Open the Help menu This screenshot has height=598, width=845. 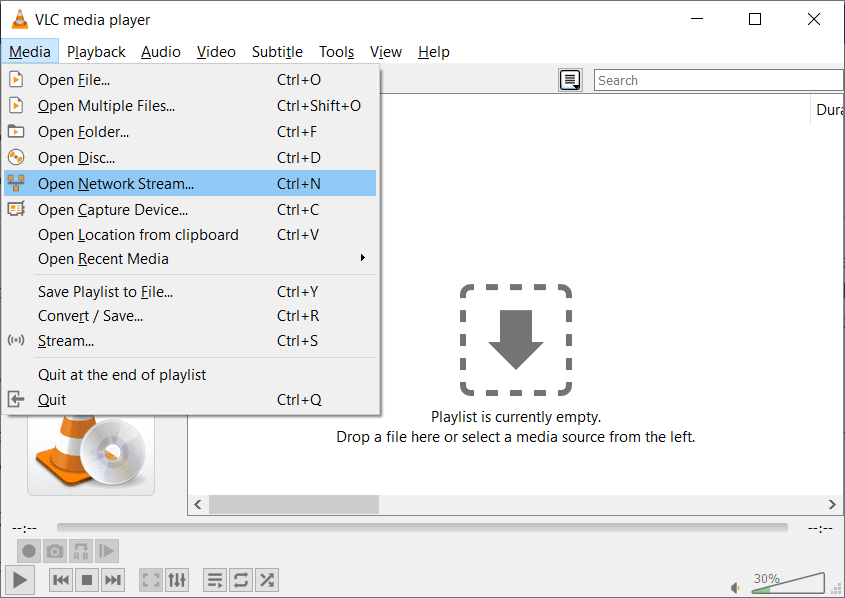point(434,52)
